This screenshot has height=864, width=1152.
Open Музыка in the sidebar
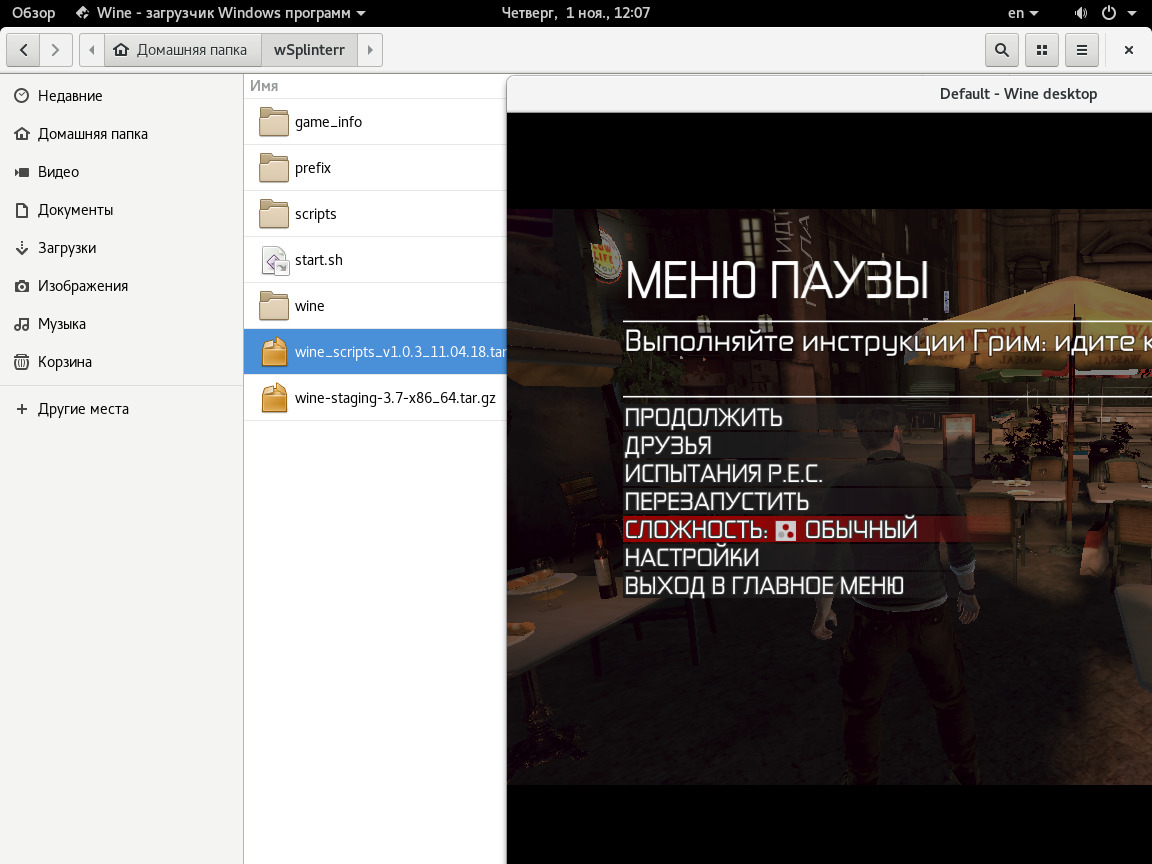(x=121, y=324)
